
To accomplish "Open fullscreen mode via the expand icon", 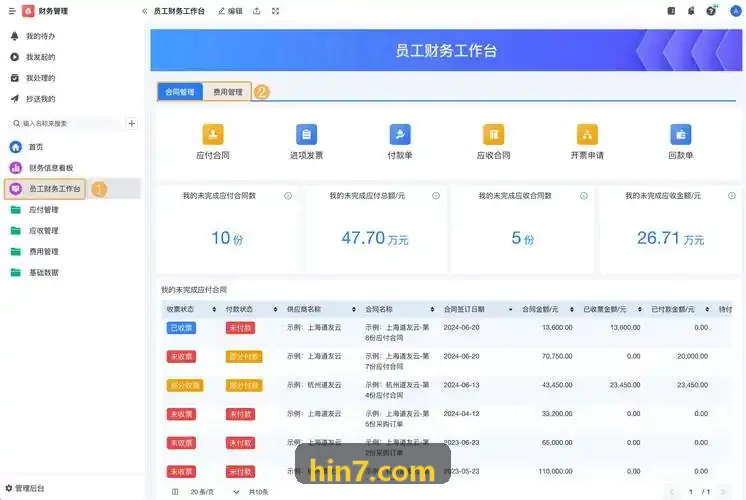I will tap(275, 11).
